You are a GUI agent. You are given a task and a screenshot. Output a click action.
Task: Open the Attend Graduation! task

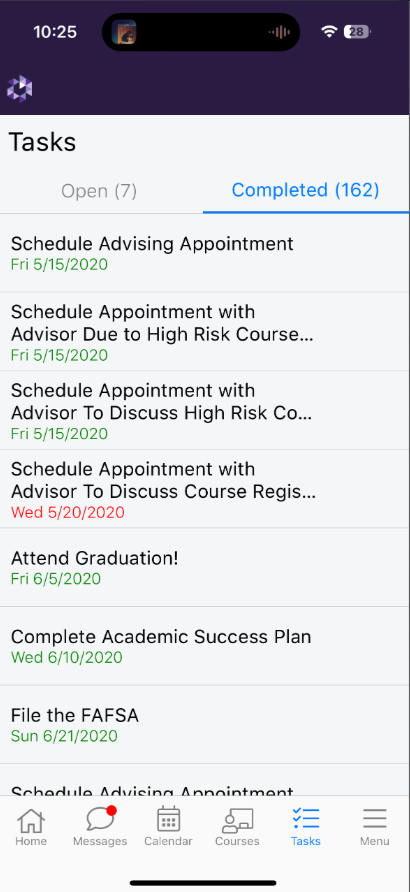205,568
